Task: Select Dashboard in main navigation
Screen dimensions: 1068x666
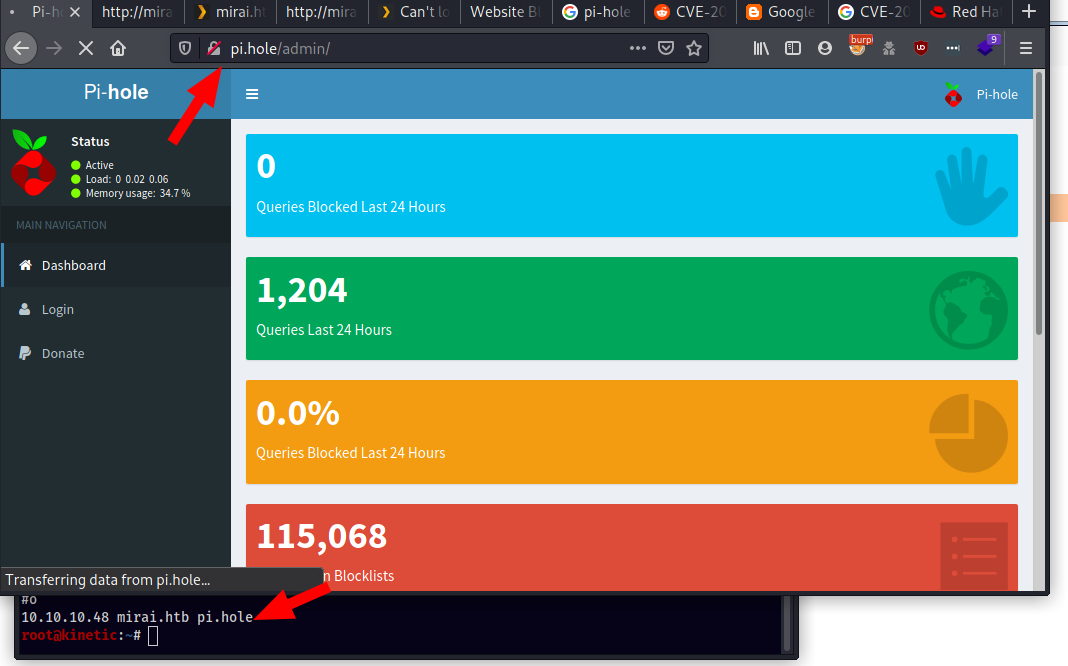Action: [73, 265]
